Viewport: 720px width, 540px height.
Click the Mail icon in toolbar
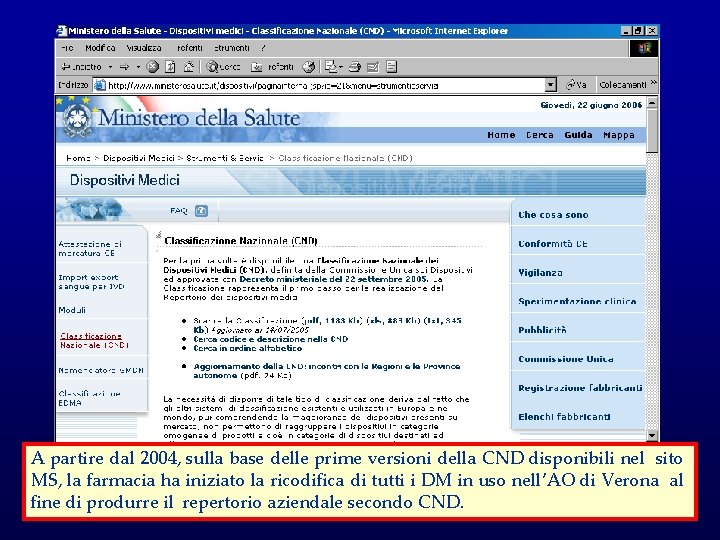pos(331,67)
